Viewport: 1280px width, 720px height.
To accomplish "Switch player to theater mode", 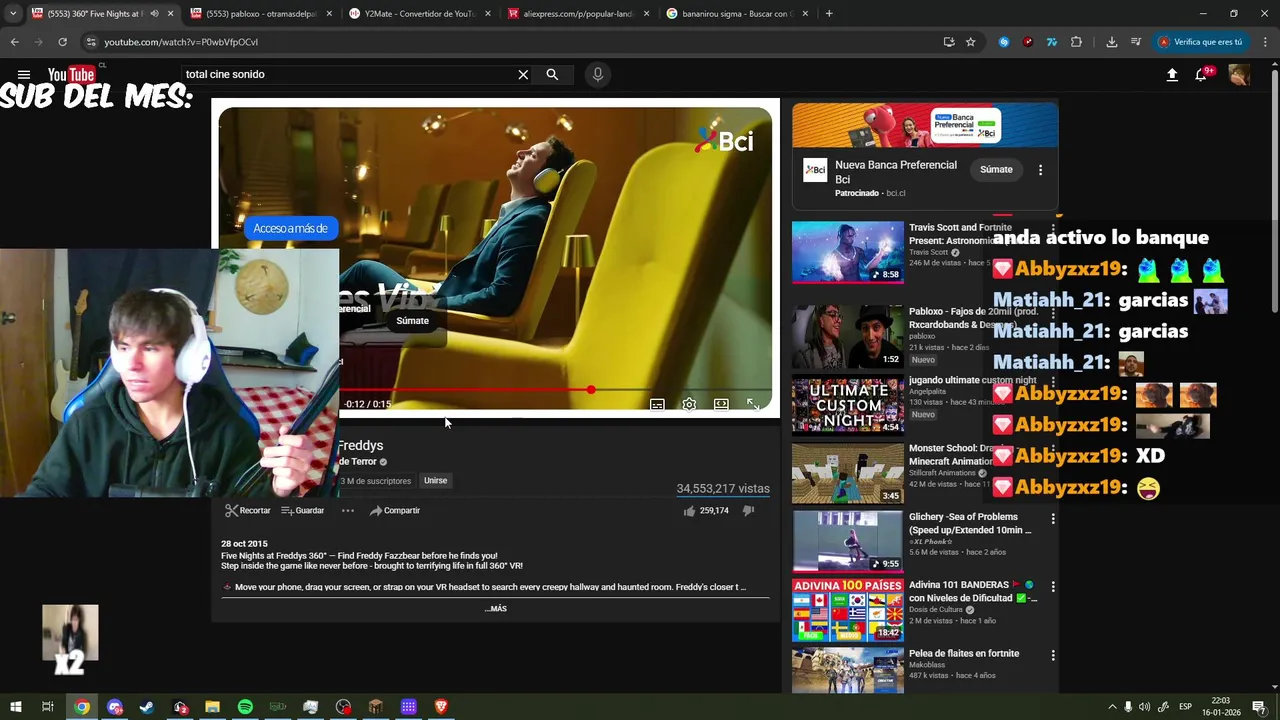I will [x=721, y=404].
